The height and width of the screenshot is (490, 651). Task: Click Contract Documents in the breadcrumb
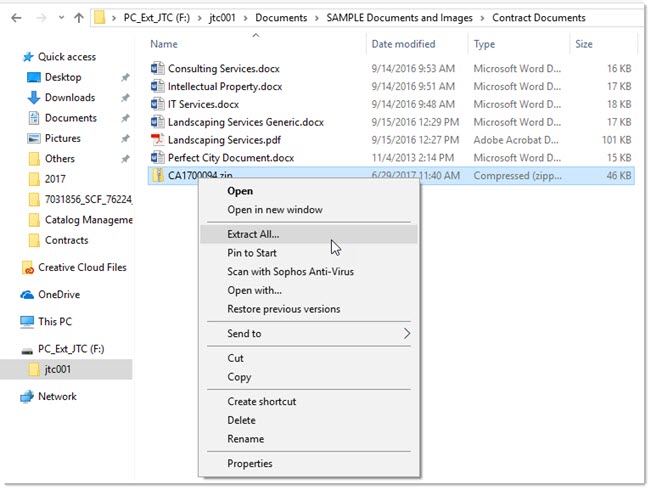click(539, 18)
